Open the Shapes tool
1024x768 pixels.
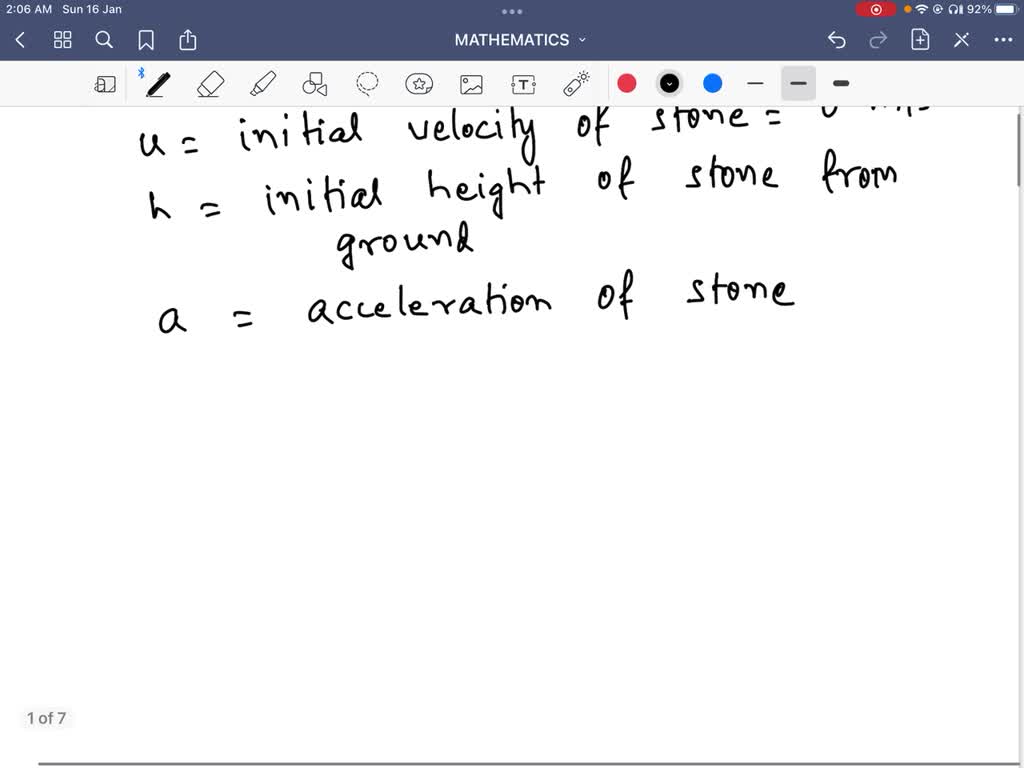(x=314, y=83)
